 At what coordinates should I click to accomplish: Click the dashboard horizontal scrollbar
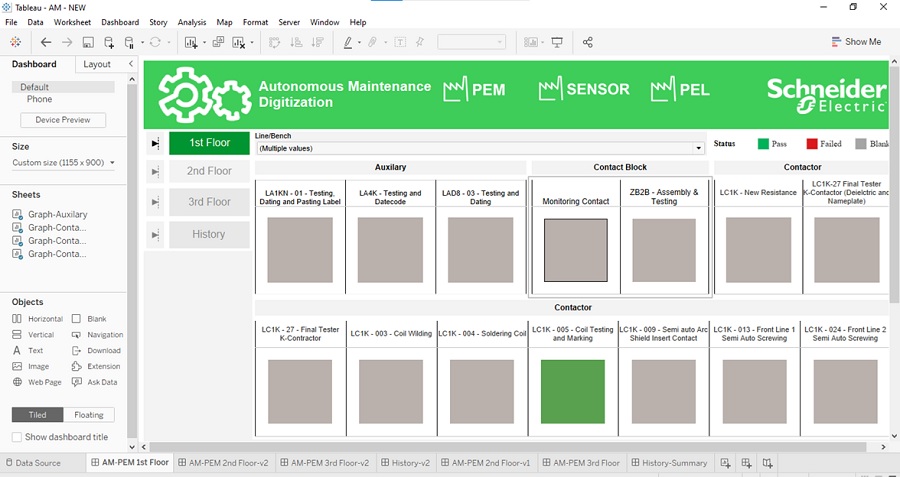507,447
